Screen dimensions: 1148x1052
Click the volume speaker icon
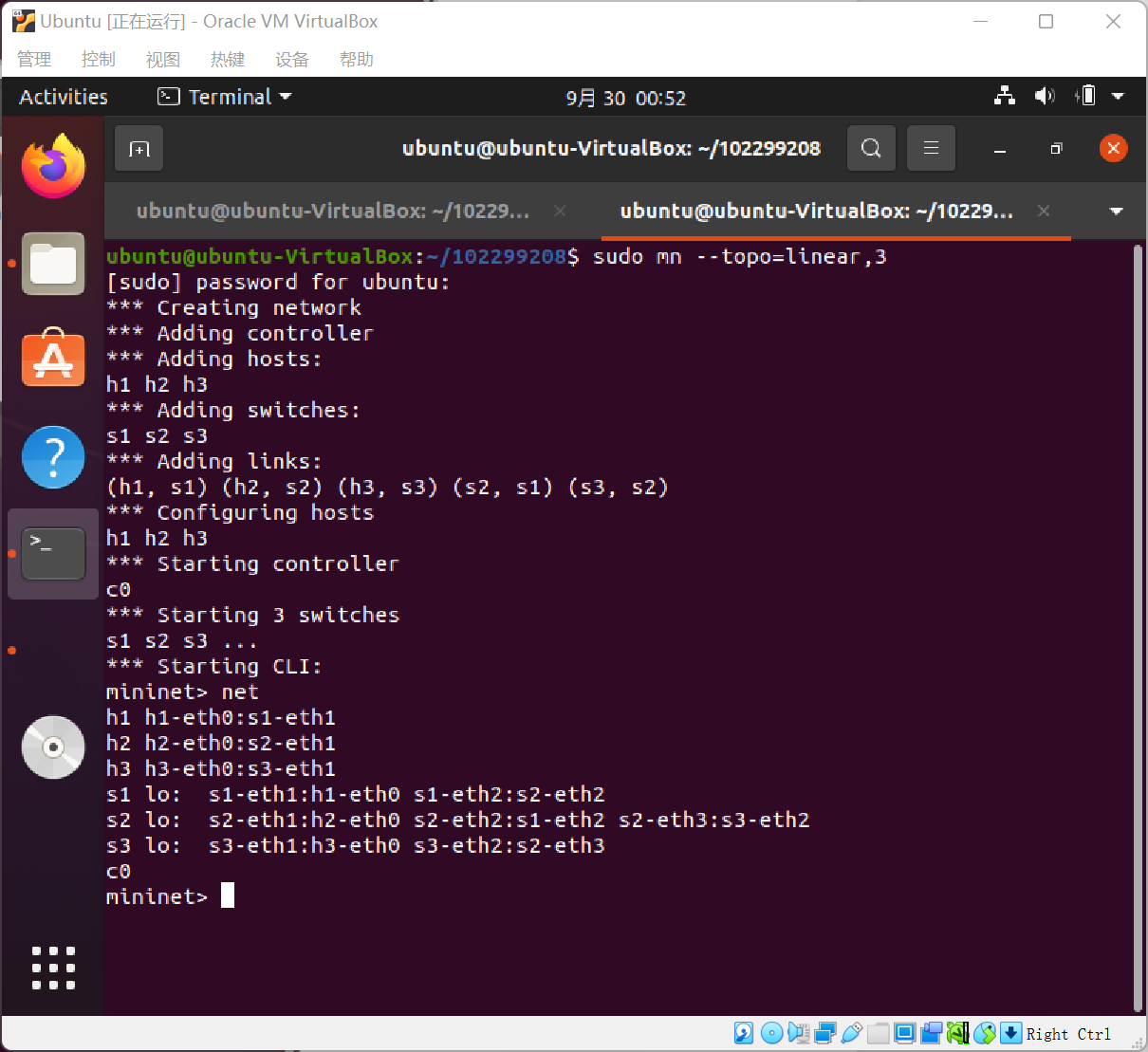pyautogui.click(x=1045, y=96)
